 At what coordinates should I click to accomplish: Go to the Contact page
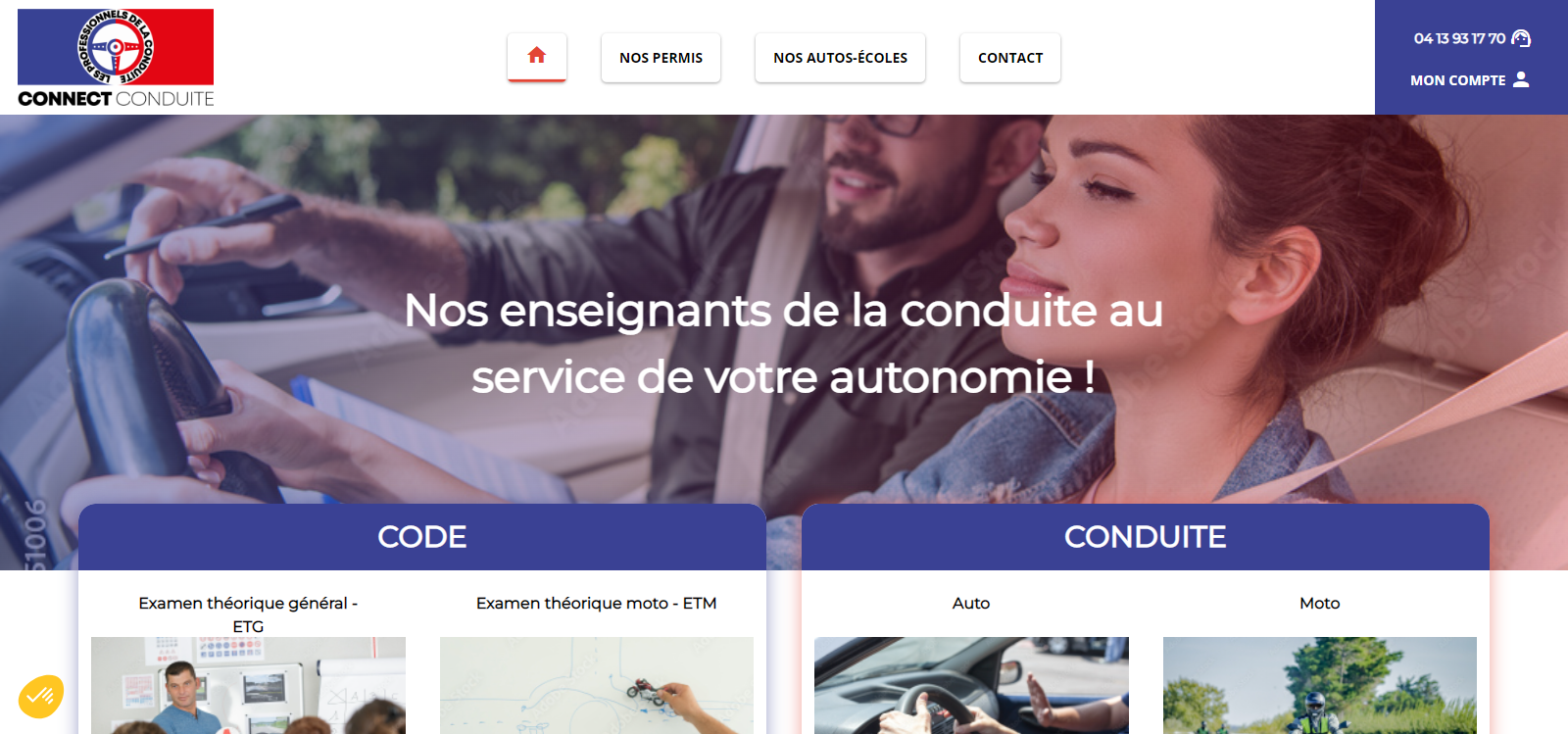coord(1010,58)
